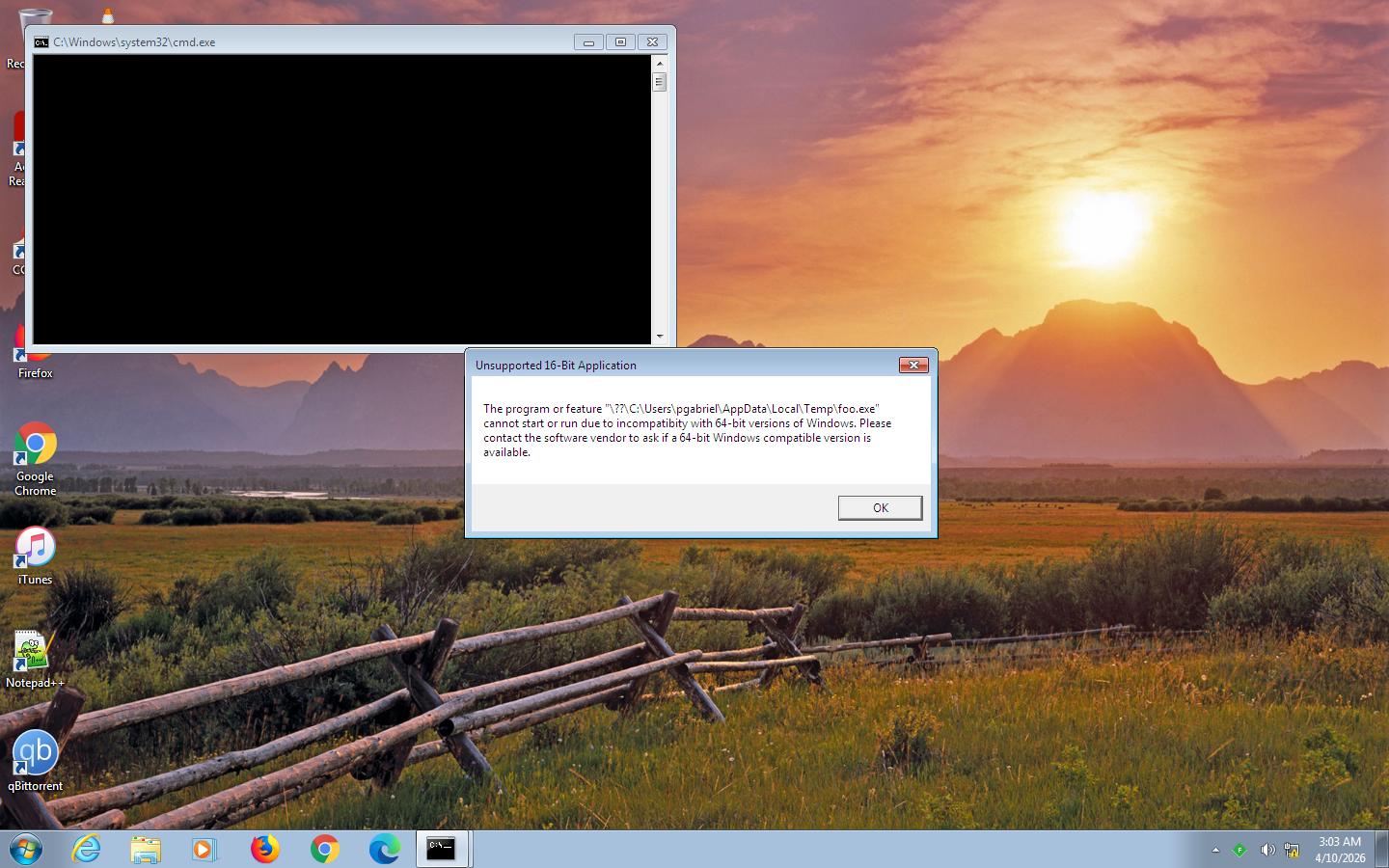Click the Windows Start orb
The height and width of the screenshot is (868, 1389).
coord(26,850)
